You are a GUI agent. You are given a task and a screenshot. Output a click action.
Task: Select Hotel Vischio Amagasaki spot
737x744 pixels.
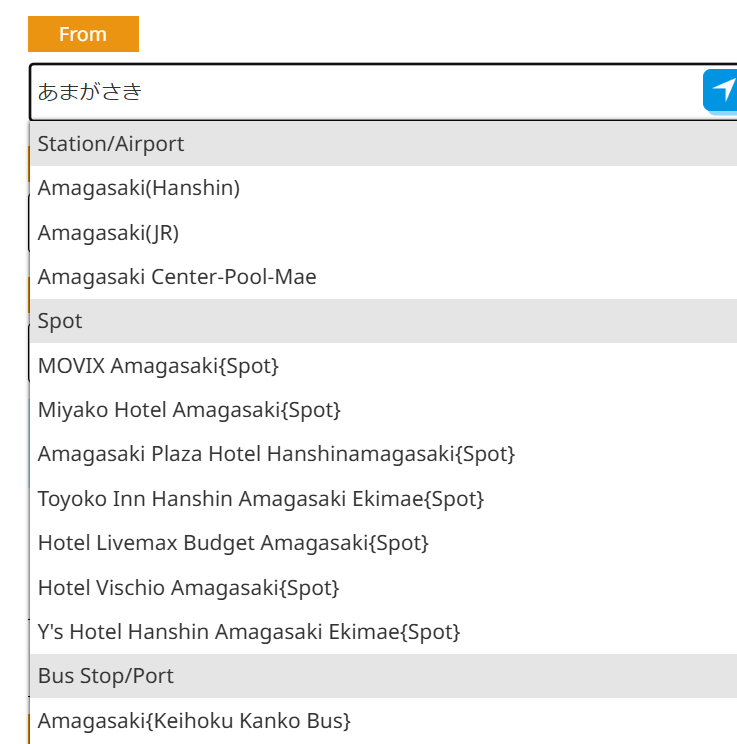(188, 587)
